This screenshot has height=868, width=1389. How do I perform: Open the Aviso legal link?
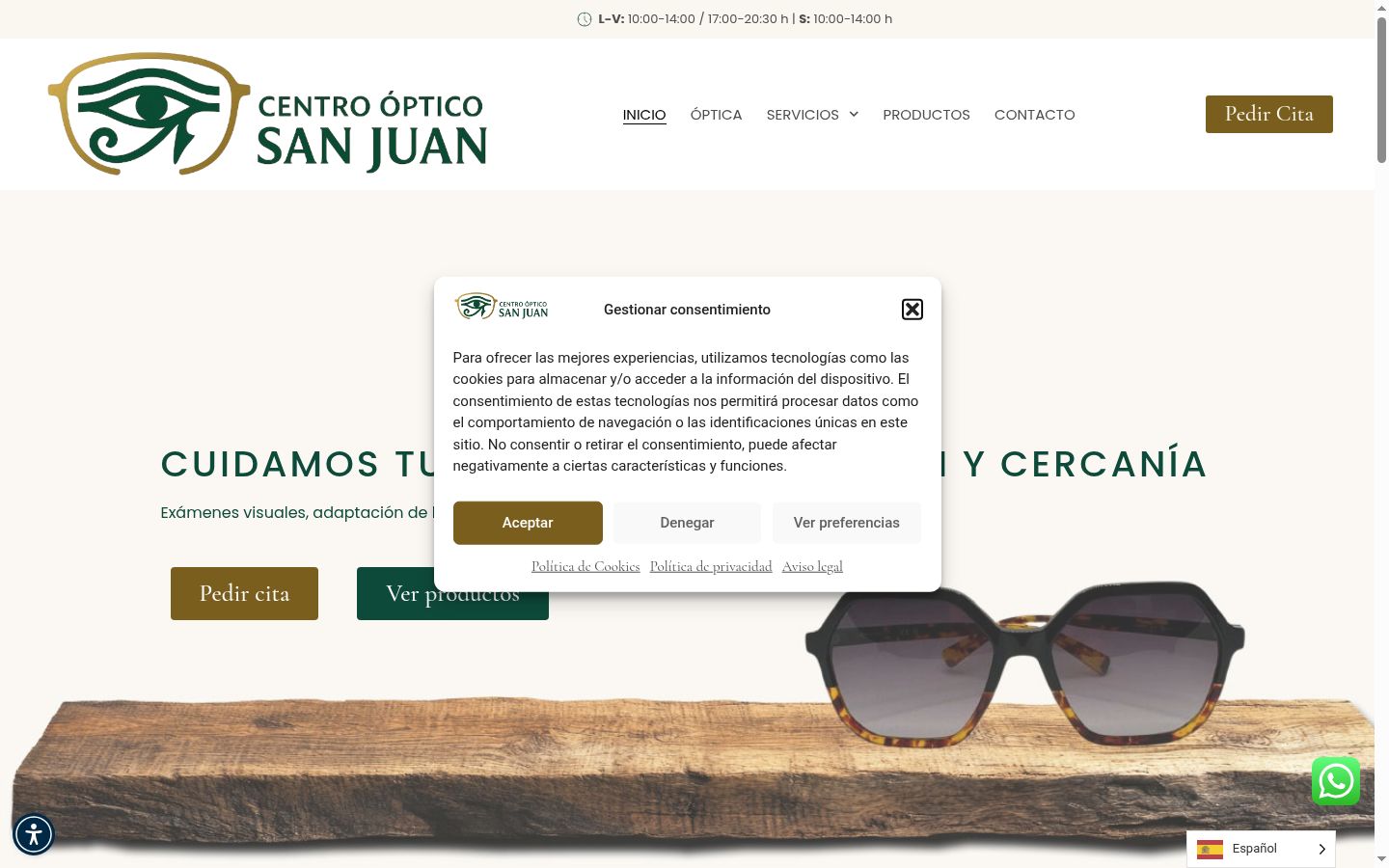pos(812,566)
